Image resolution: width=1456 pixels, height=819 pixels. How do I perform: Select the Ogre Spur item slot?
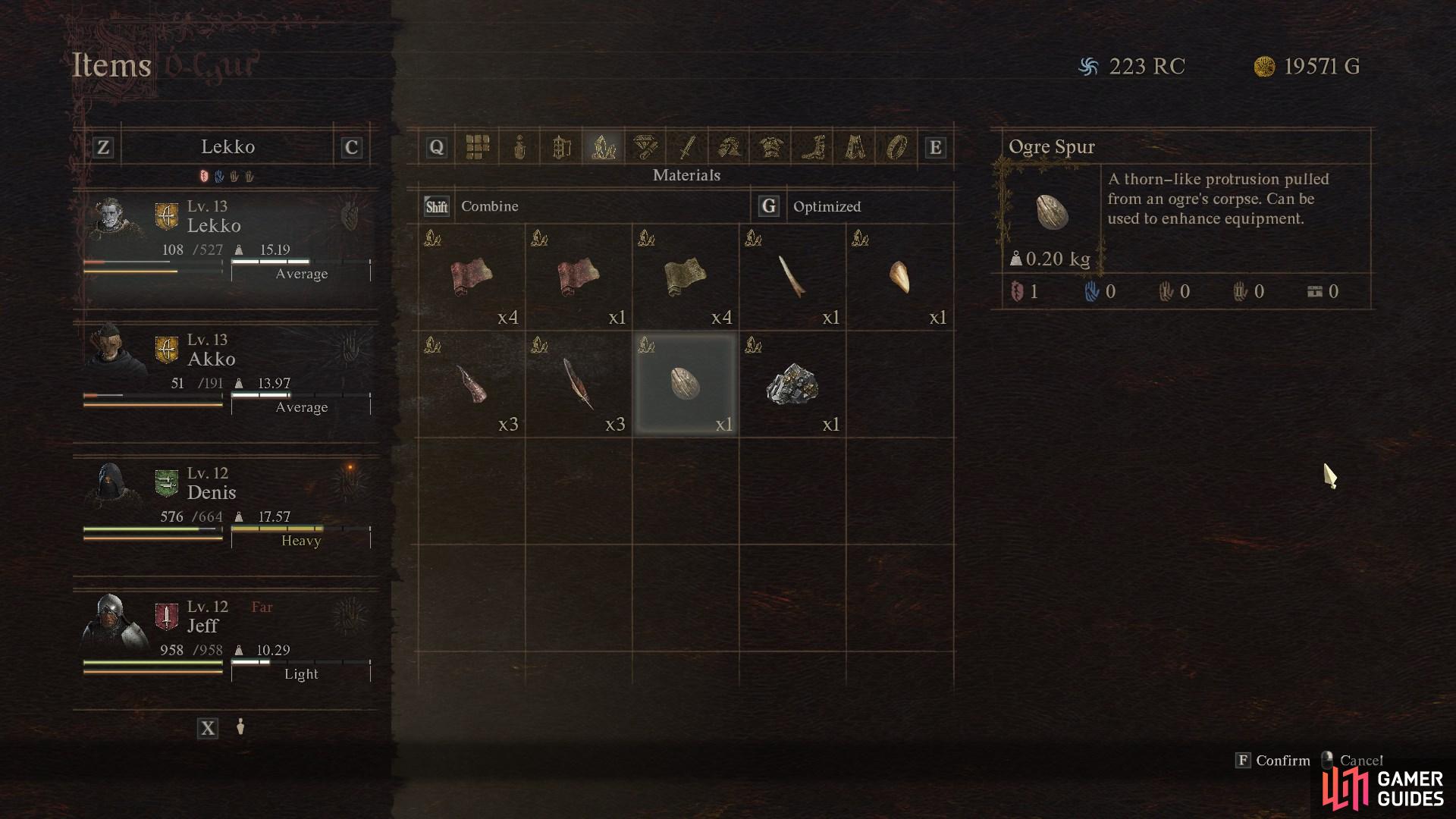click(x=686, y=384)
